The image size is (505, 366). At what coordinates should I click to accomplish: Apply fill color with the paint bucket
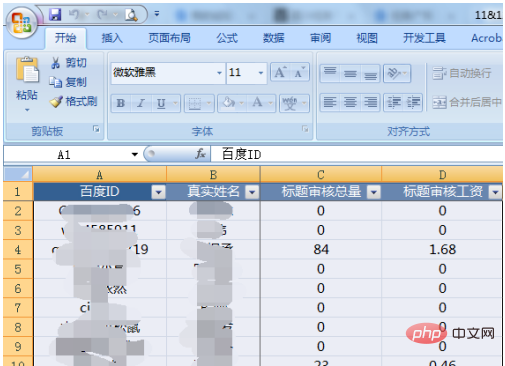coord(229,103)
